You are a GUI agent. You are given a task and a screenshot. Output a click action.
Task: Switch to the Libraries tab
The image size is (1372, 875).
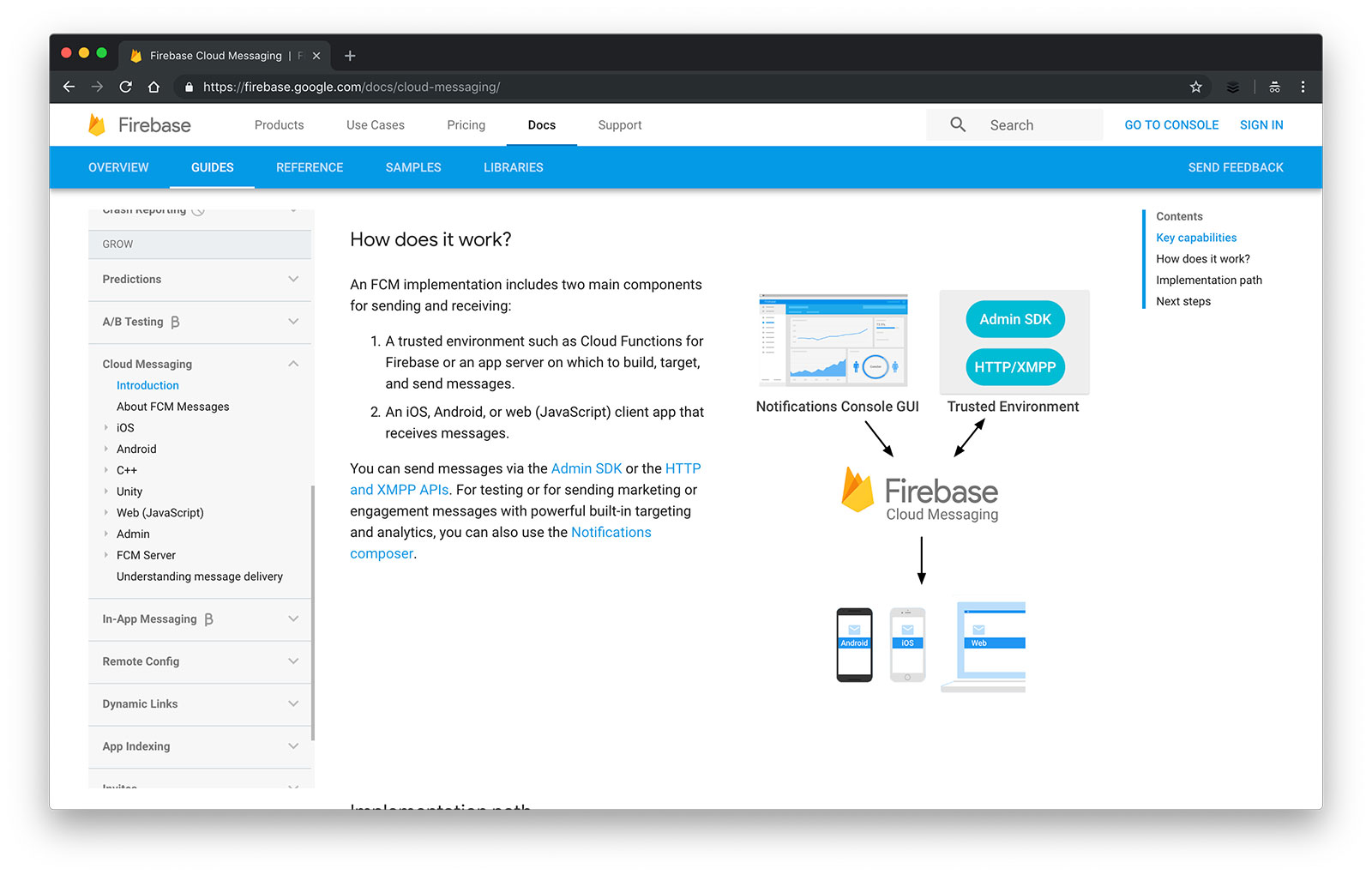click(514, 167)
